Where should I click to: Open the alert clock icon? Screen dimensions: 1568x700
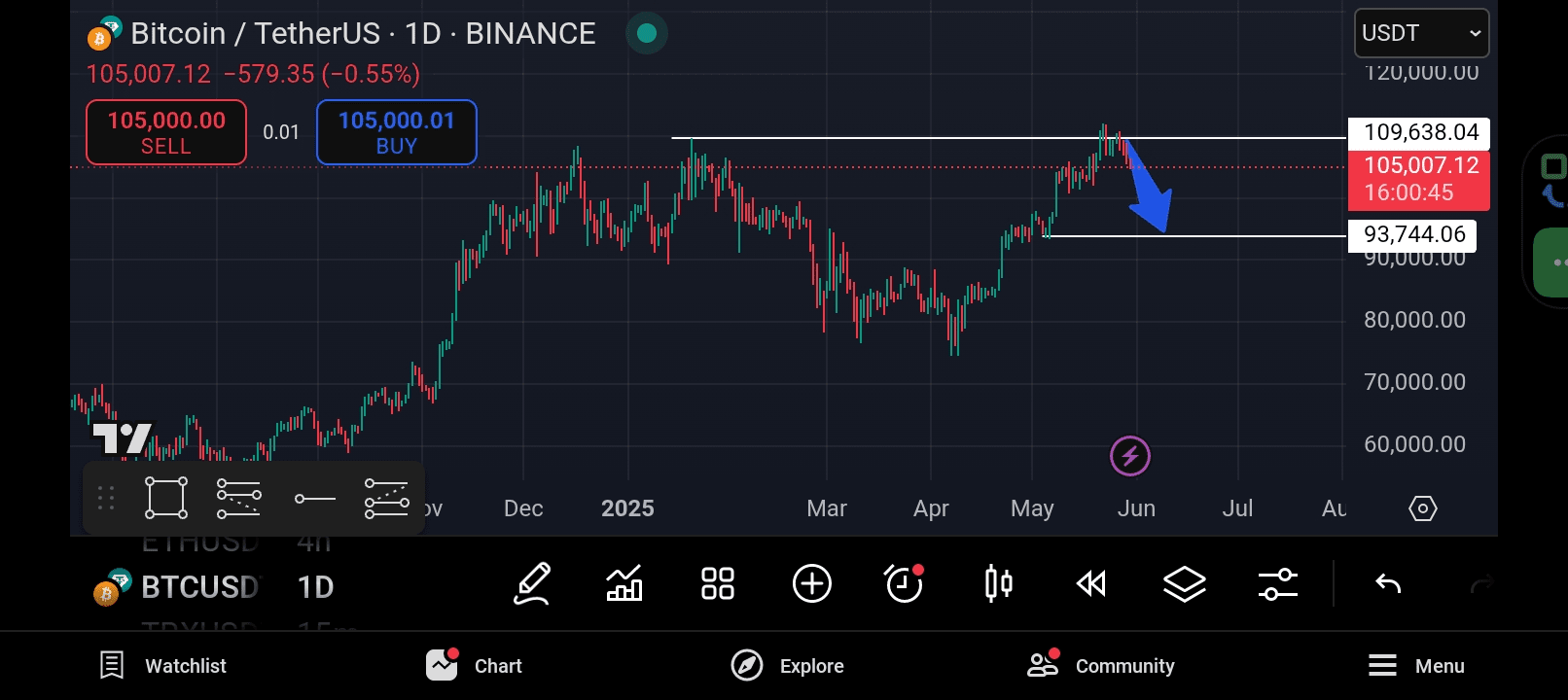pyautogui.click(x=904, y=583)
